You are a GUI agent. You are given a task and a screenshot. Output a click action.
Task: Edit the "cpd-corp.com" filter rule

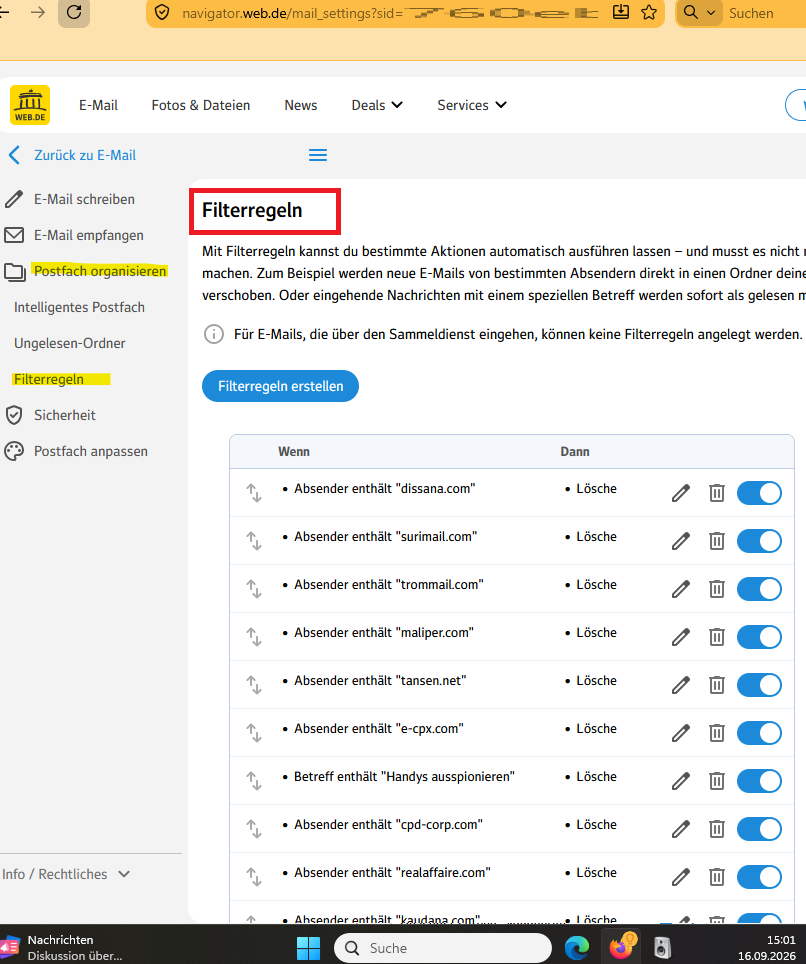[x=681, y=829]
